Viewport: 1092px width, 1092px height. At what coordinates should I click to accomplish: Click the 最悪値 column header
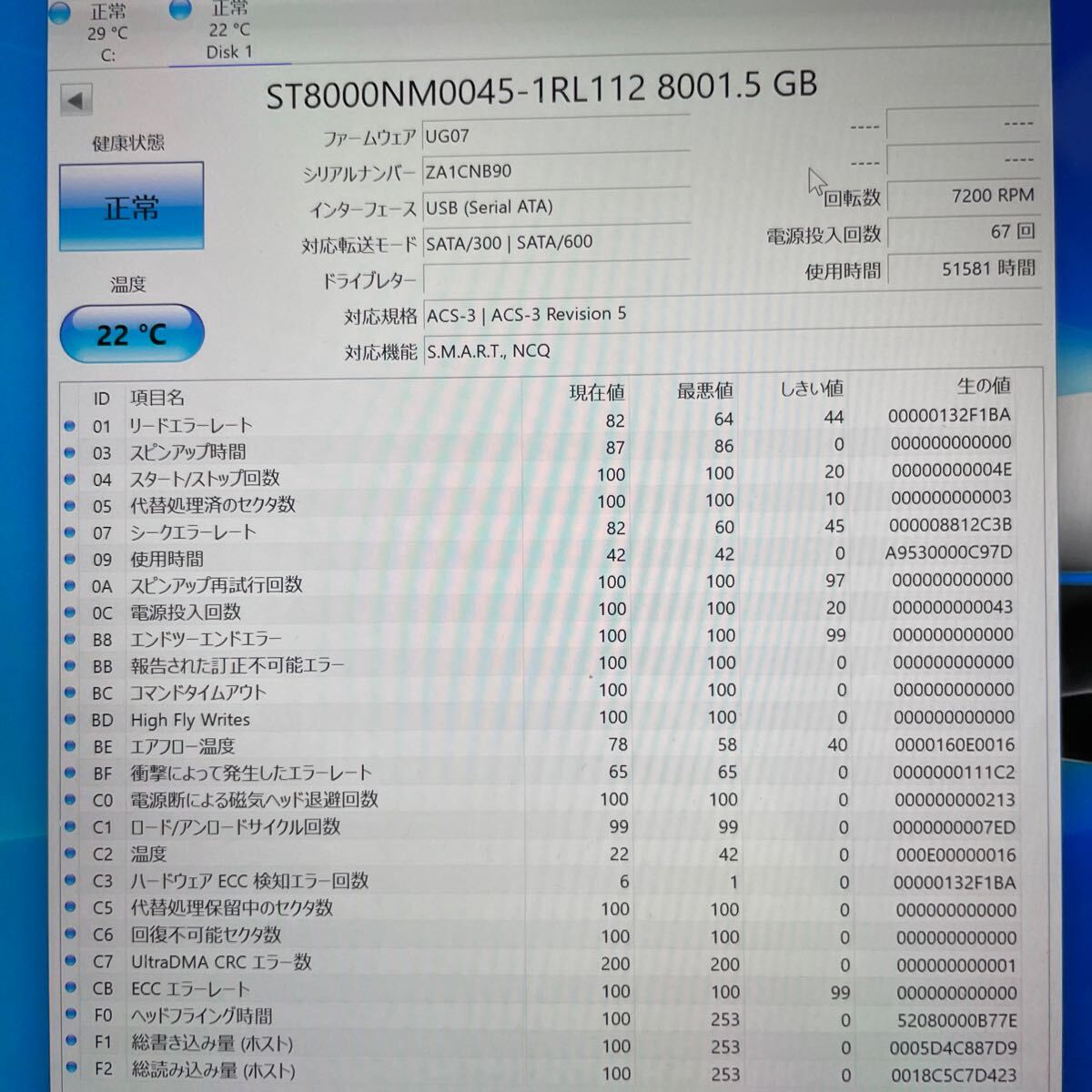(x=705, y=390)
